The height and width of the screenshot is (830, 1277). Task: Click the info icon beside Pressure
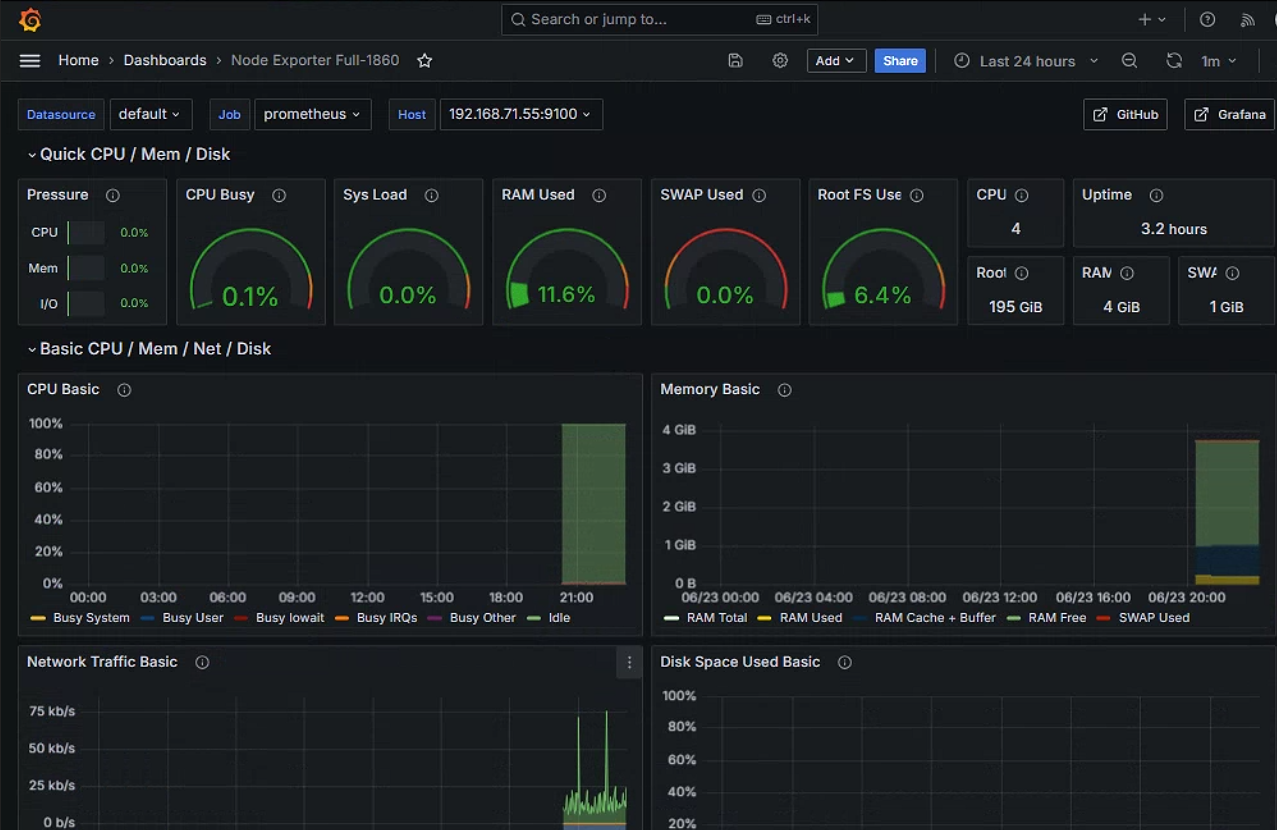coord(113,196)
